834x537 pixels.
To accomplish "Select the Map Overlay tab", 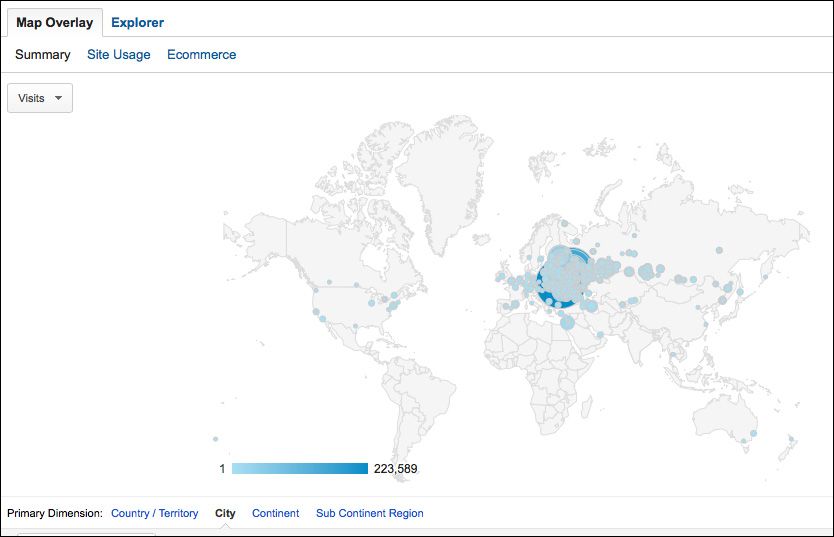I will (54, 23).
